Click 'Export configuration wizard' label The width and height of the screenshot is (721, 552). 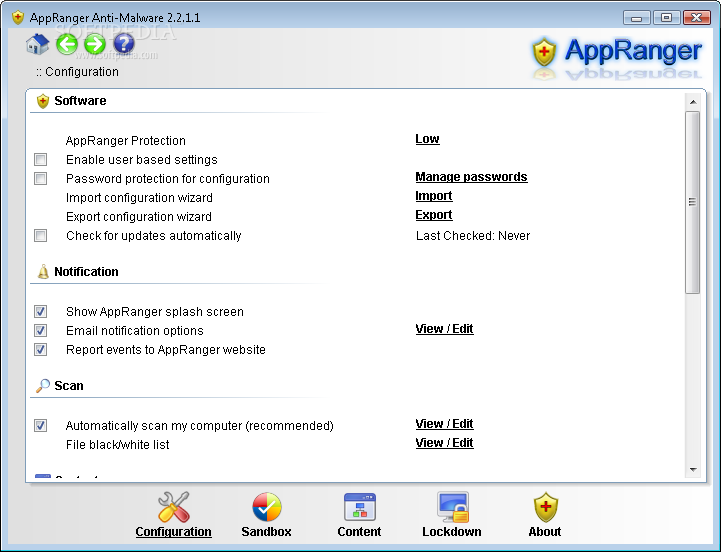tap(138, 217)
